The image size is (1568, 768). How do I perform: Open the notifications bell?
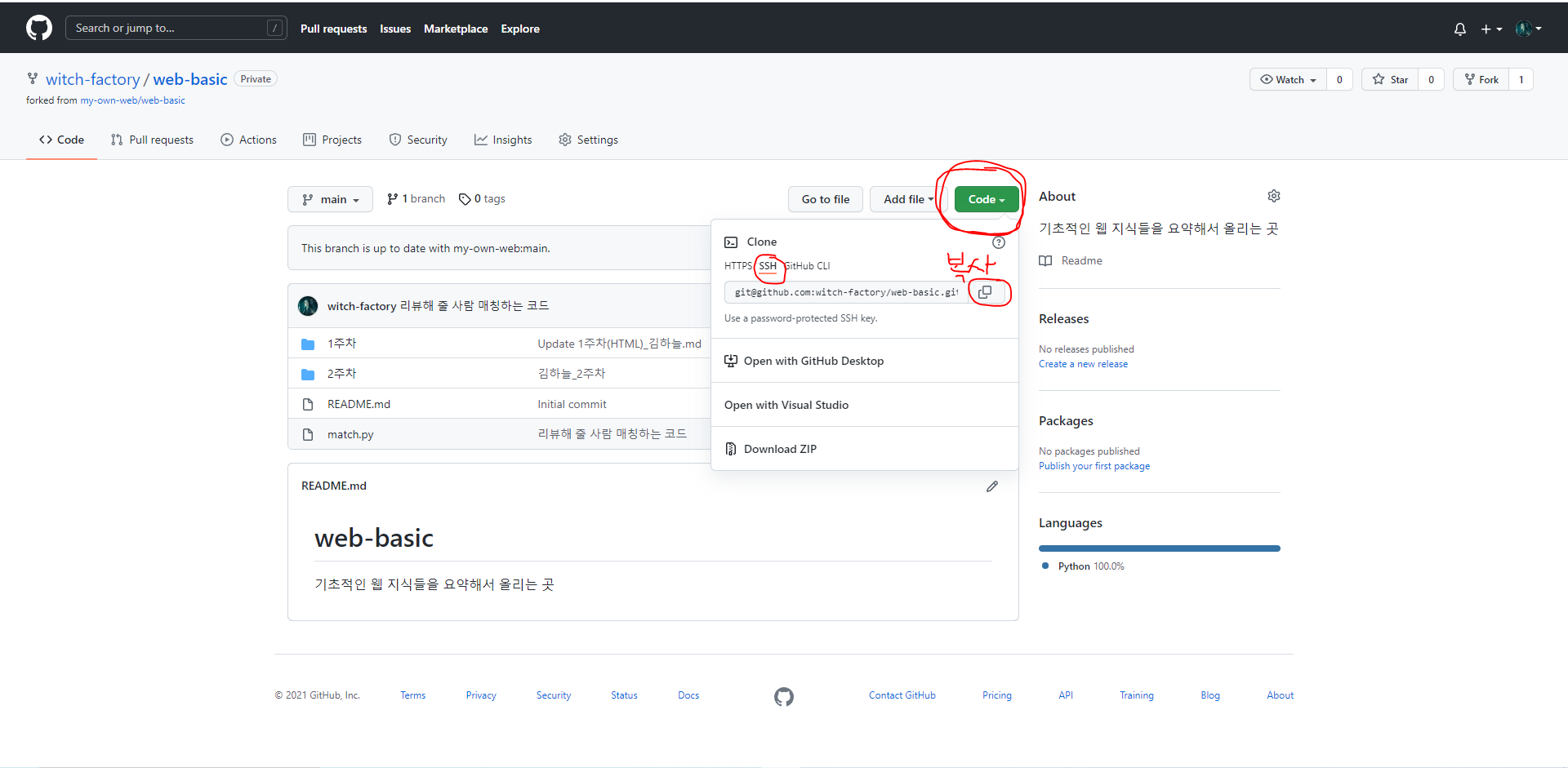pos(1459,29)
